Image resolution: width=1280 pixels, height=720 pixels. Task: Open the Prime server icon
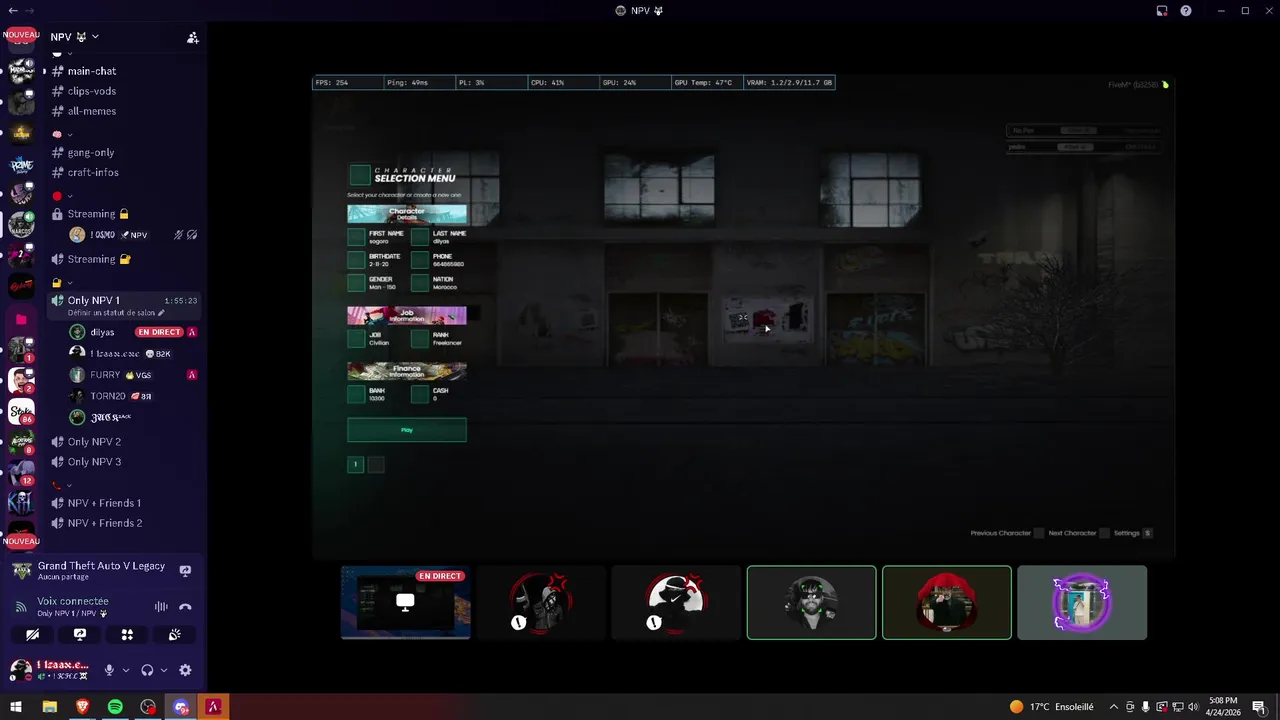21,165
